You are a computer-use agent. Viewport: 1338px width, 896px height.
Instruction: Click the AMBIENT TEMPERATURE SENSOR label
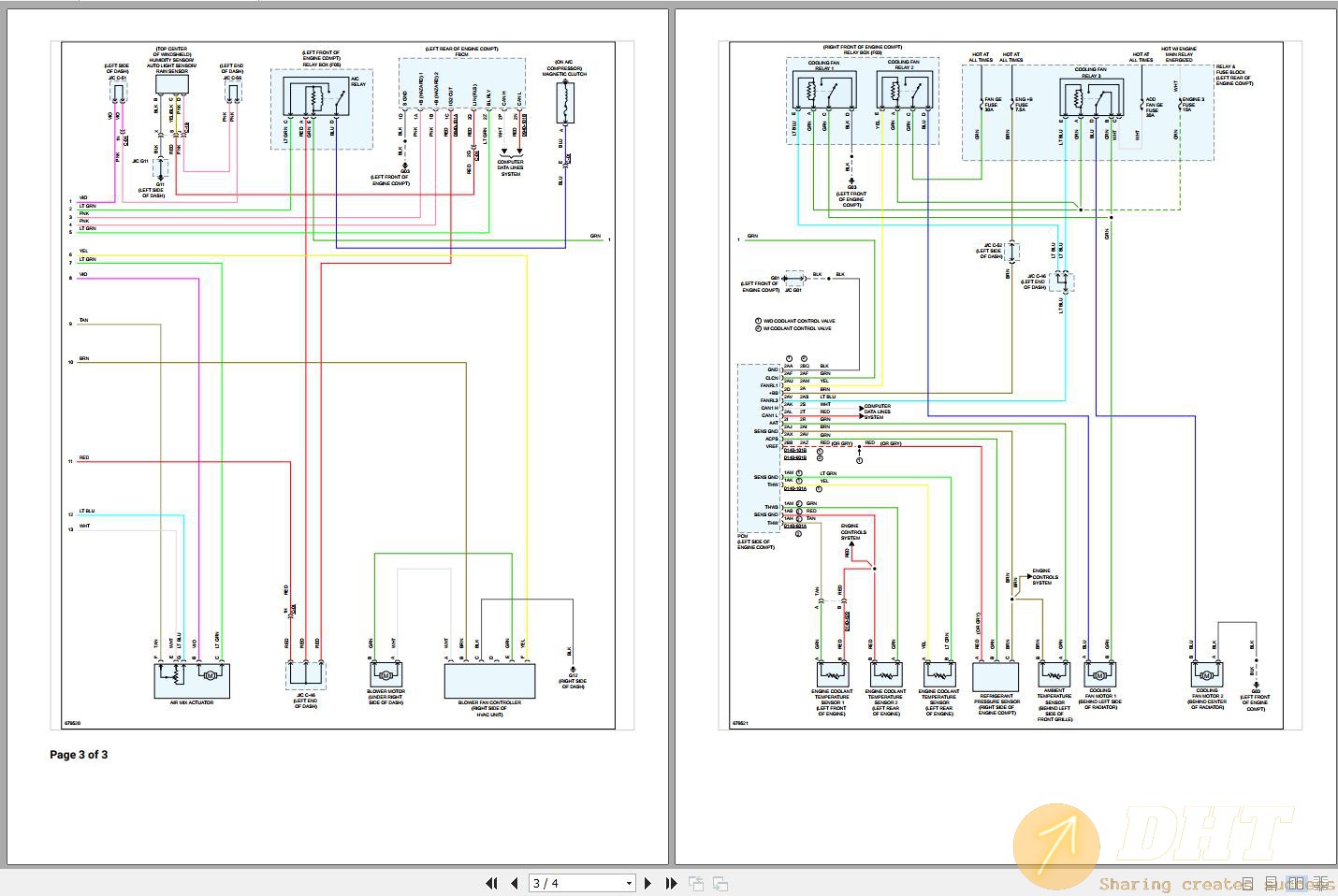(1054, 704)
